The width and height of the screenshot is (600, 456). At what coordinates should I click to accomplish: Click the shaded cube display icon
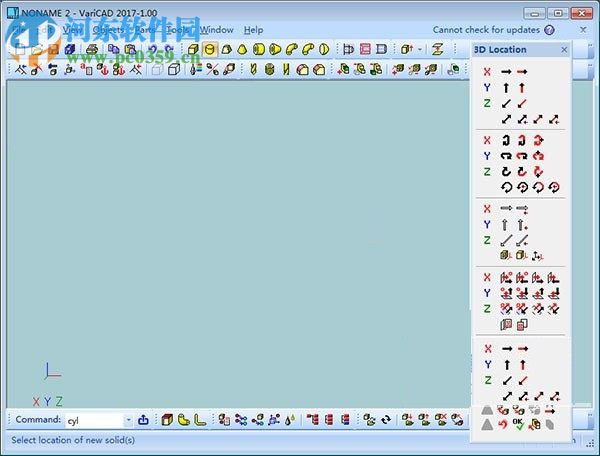point(174,69)
